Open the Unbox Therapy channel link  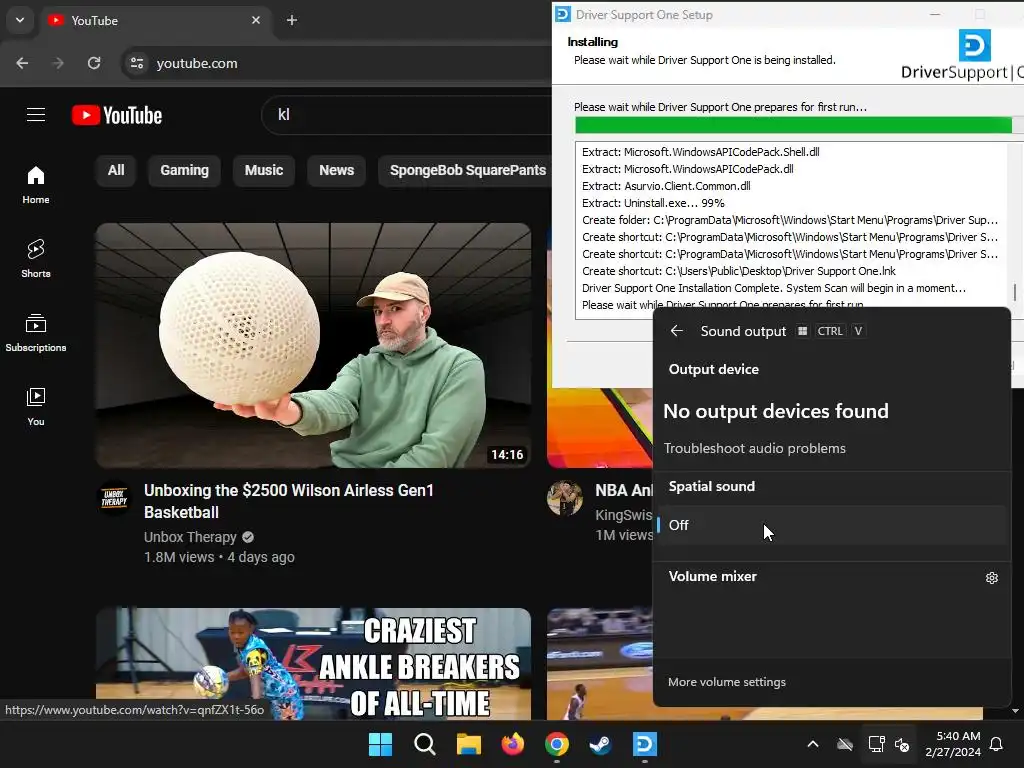(x=190, y=537)
